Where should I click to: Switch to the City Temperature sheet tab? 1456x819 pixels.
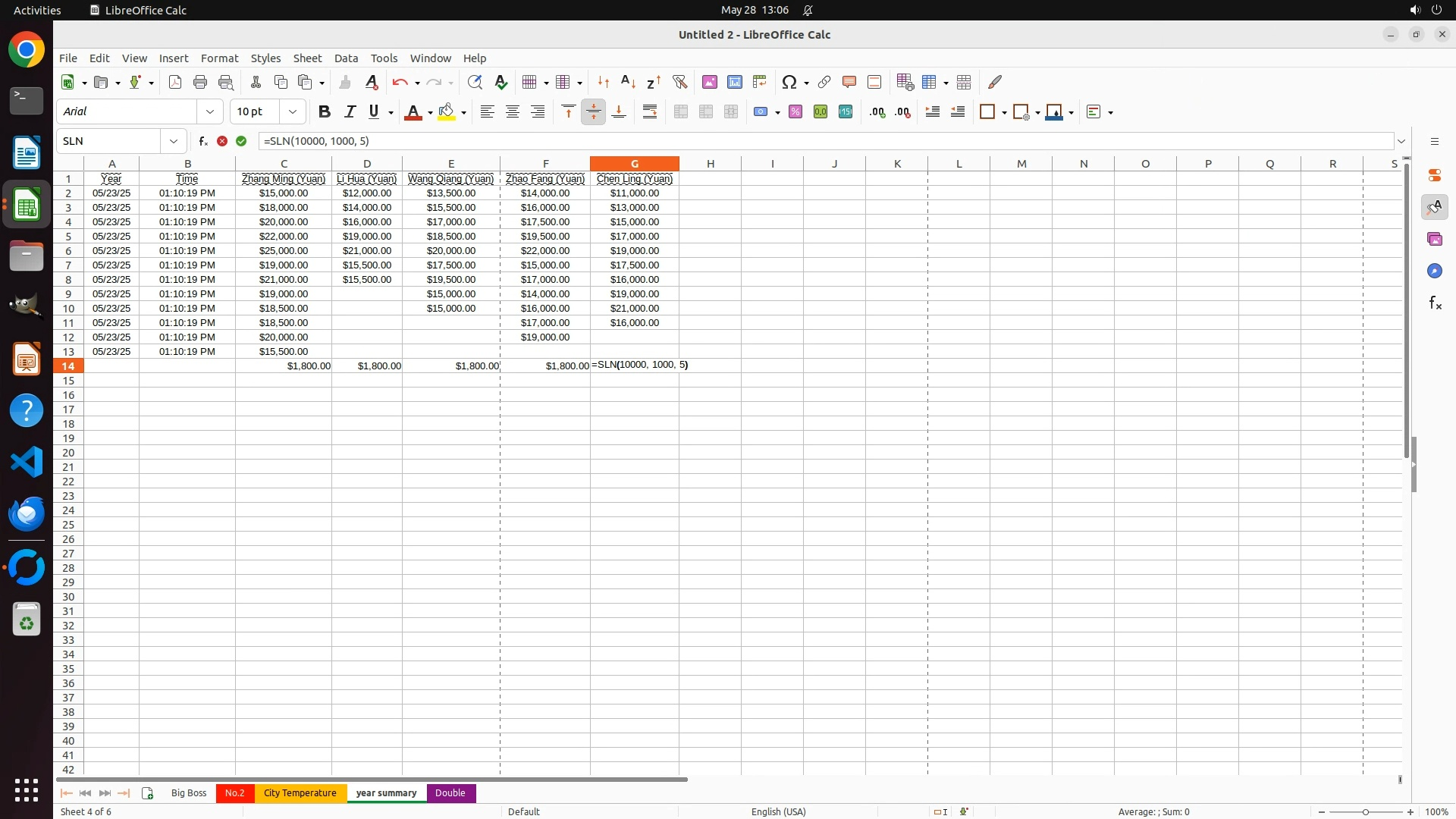[x=300, y=793]
